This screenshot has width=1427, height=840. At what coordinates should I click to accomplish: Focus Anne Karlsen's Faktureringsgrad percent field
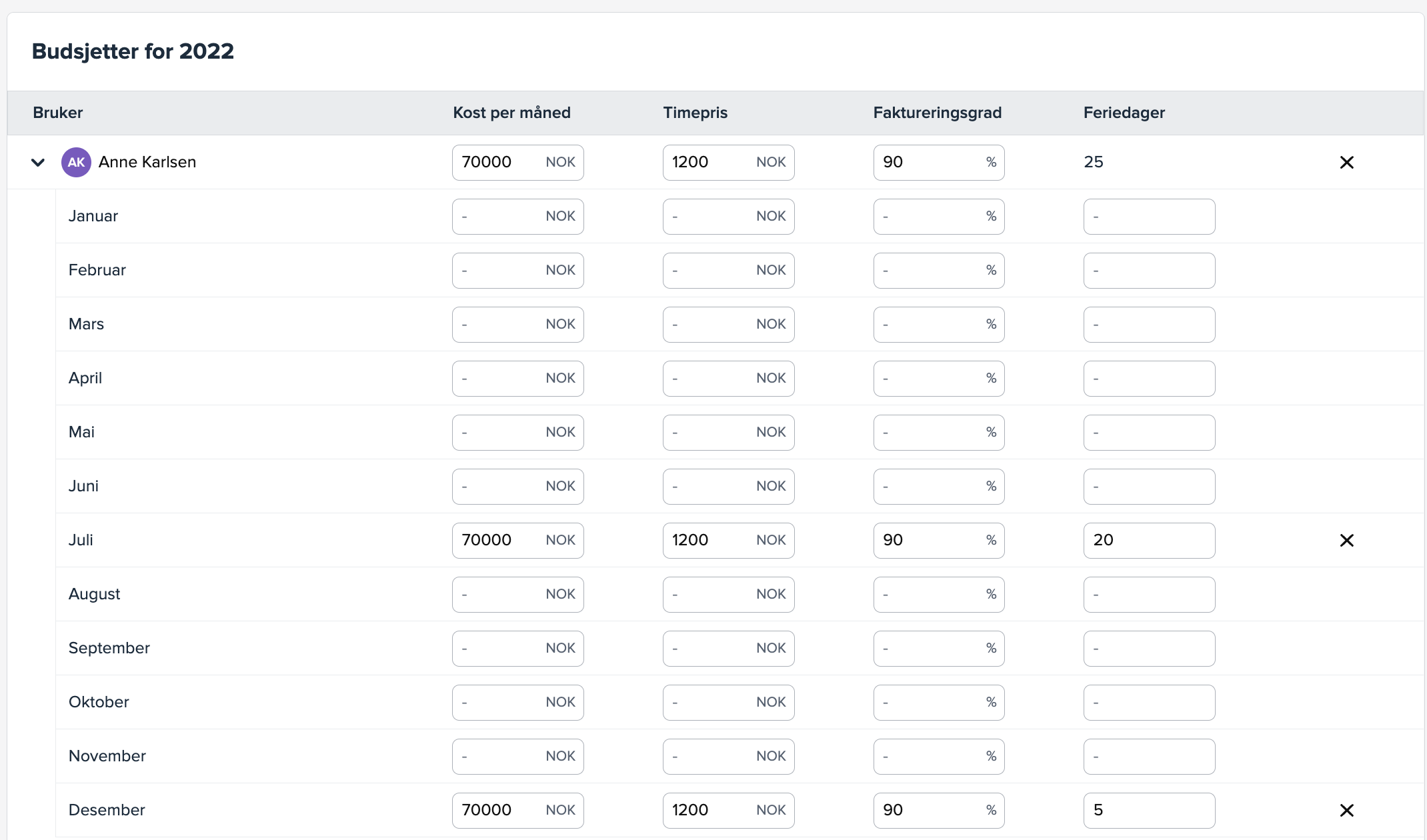pos(927,163)
